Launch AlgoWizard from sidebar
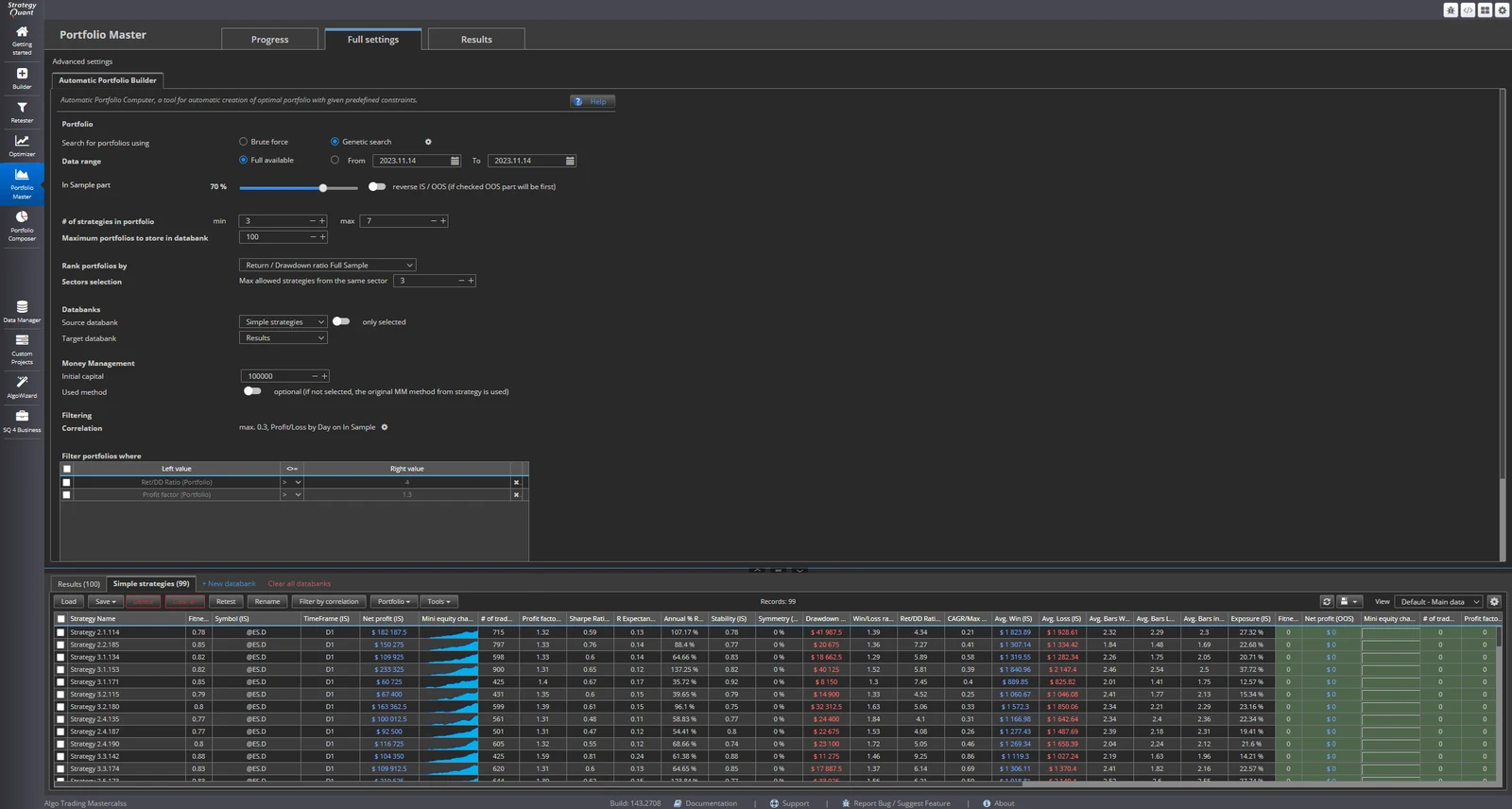Viewport: 1512px width, 809px height. point(22,387)
